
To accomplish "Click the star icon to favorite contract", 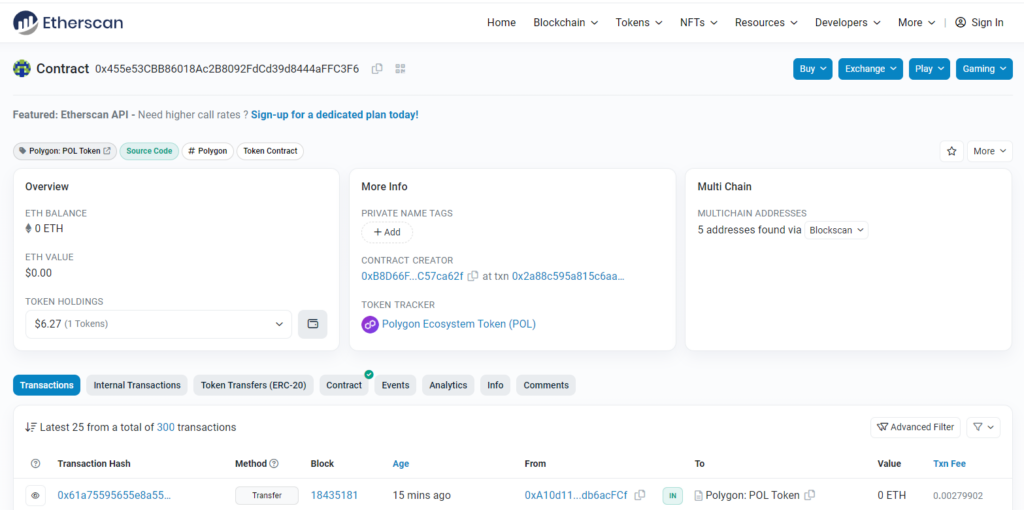I will pos(951,151).
